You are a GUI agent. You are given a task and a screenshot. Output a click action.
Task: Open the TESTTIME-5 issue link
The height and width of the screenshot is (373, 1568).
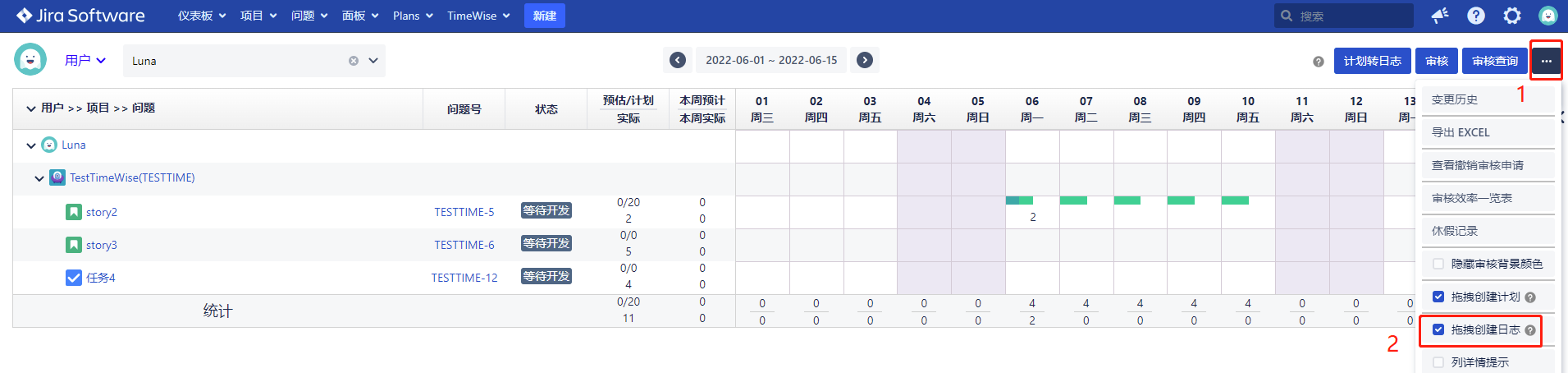(464, 212)
